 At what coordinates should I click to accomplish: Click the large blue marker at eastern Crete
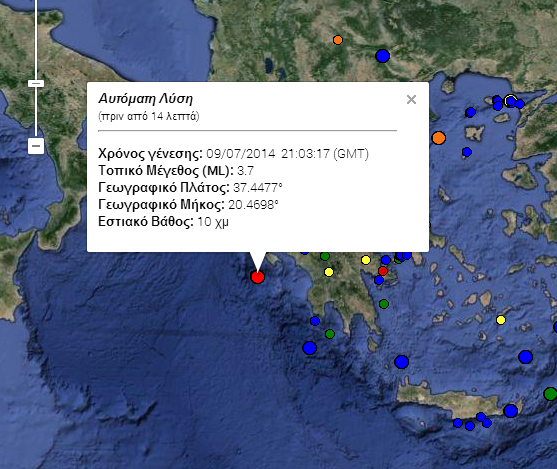click(510, 411)
